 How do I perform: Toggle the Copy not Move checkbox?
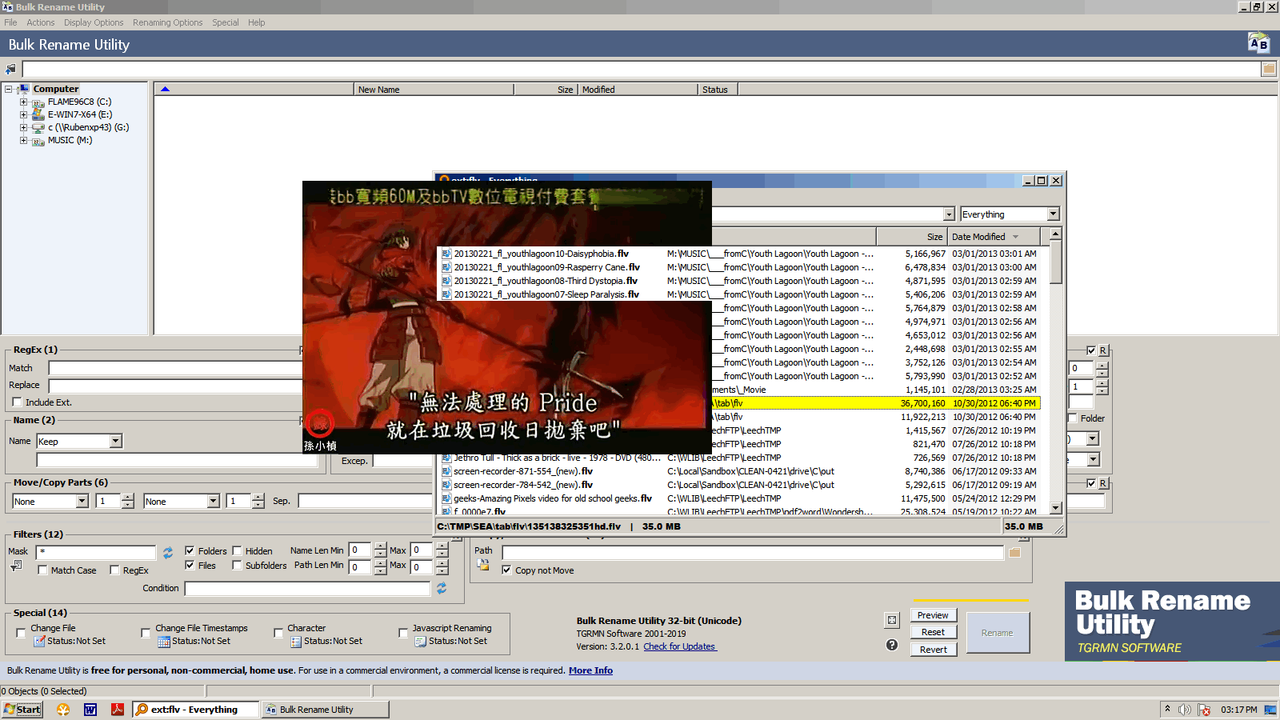click(x=507, y=570)
